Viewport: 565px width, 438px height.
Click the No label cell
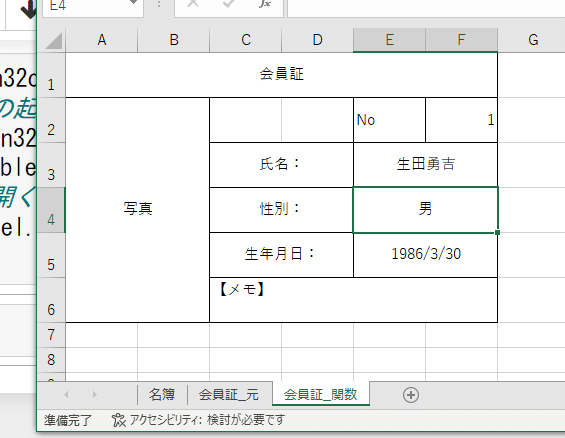(x=390, y=120)
